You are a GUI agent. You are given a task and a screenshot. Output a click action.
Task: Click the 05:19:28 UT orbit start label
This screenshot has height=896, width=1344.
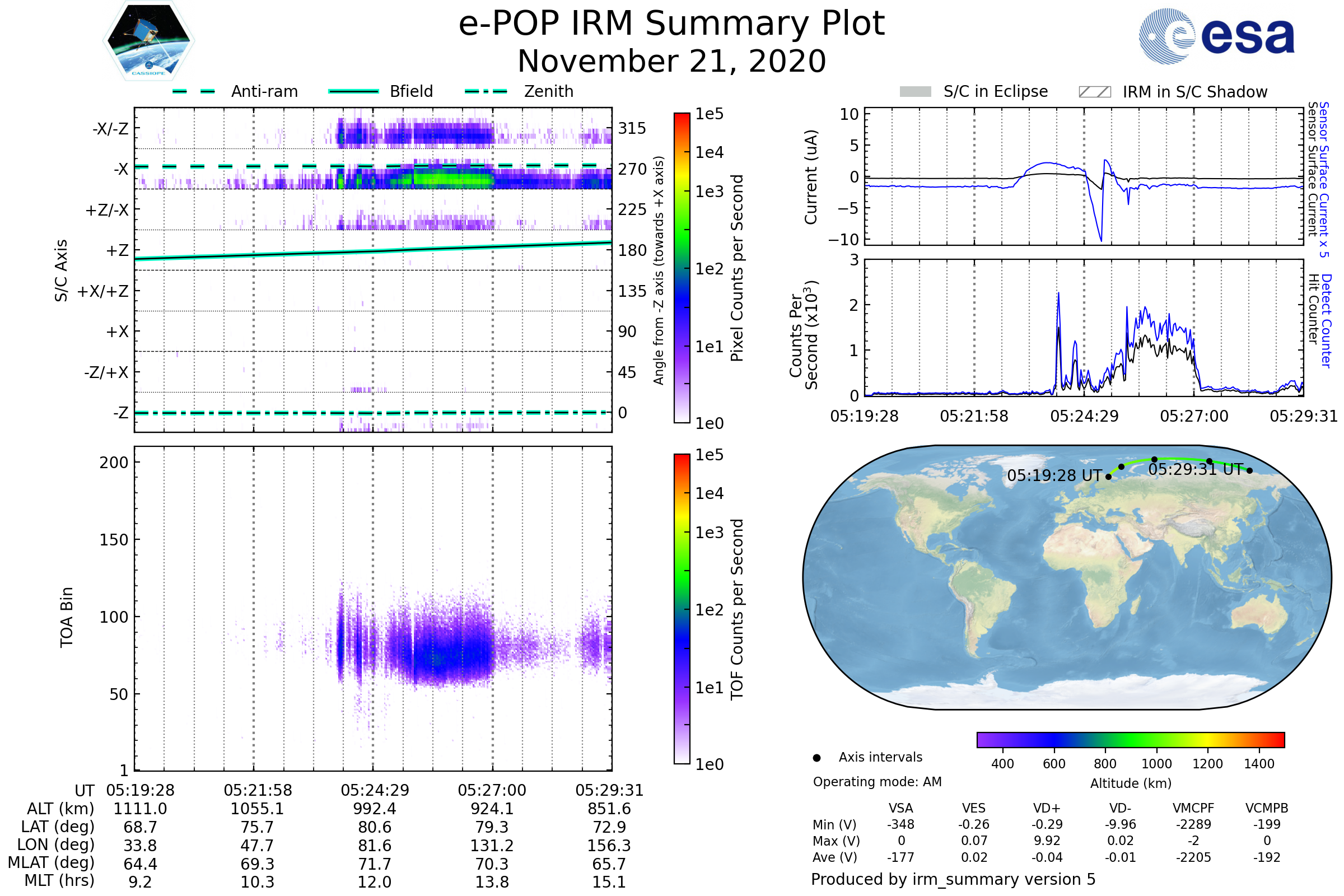click(x=1054, y=475)
